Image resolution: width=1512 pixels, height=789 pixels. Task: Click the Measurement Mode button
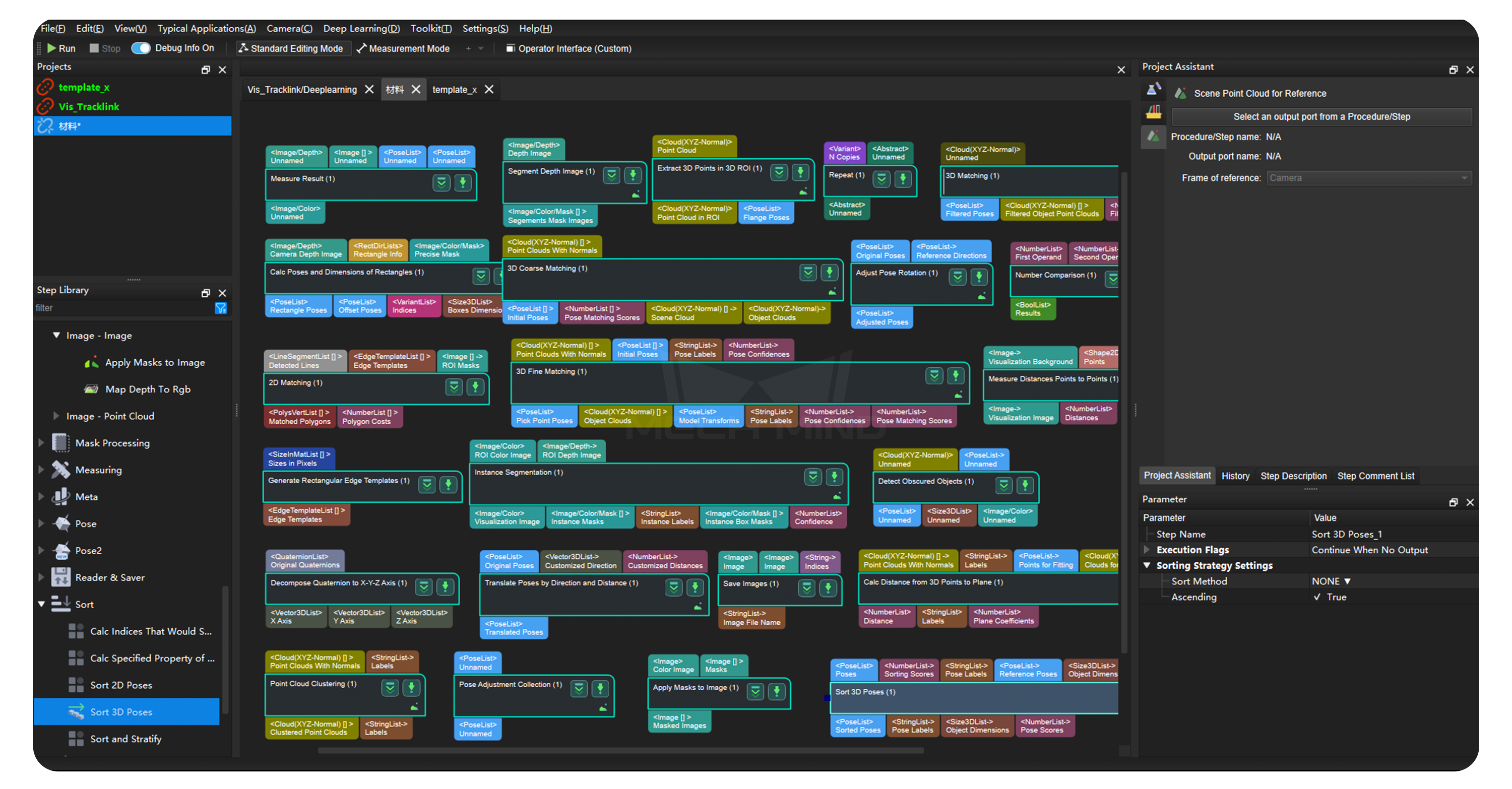pyautogui.click(x=403, y=48)
